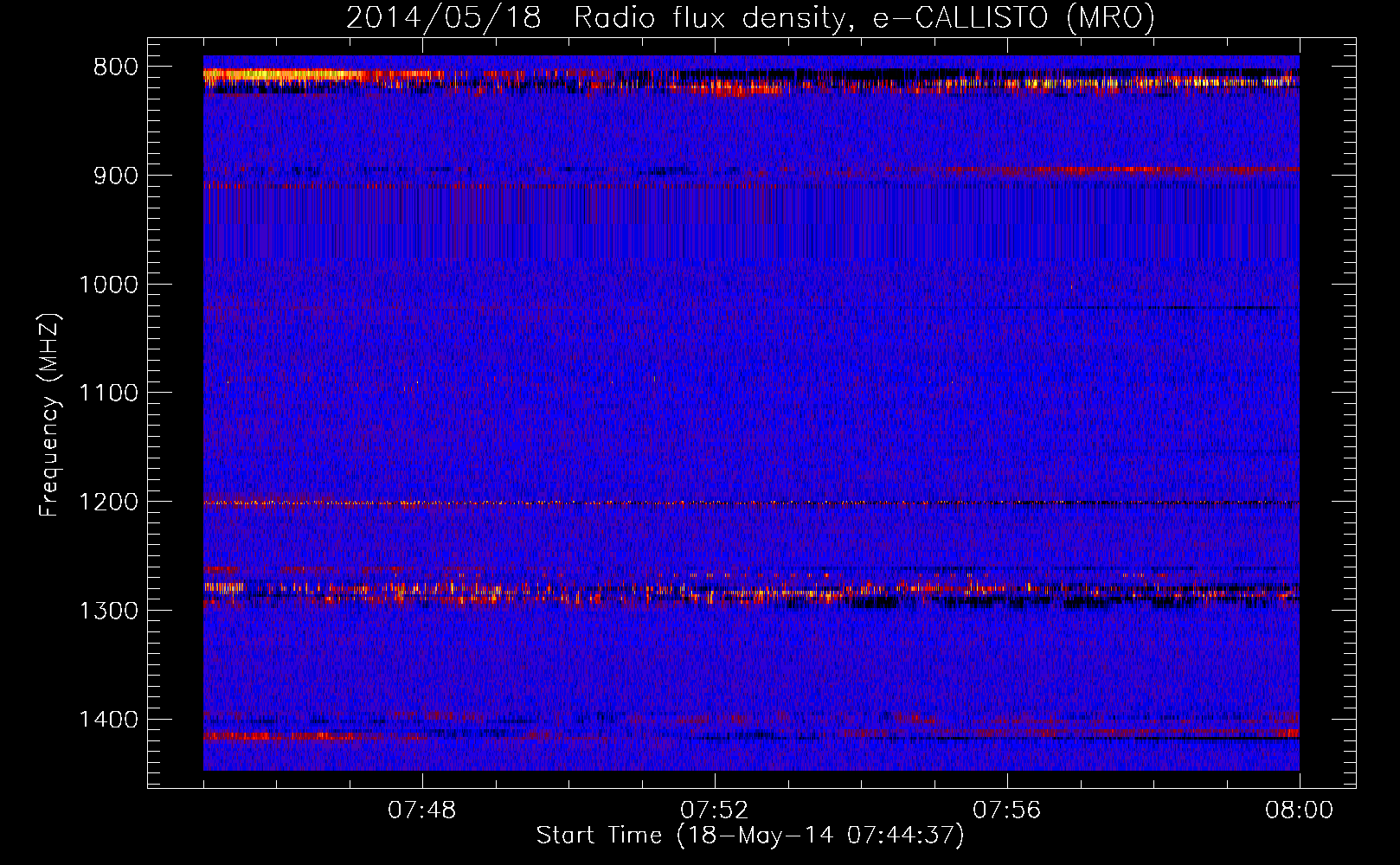The height and width of the screenshot is (865, 1400).
Task: Click the 900 frequency tick label
Action: tap(115, 176)
